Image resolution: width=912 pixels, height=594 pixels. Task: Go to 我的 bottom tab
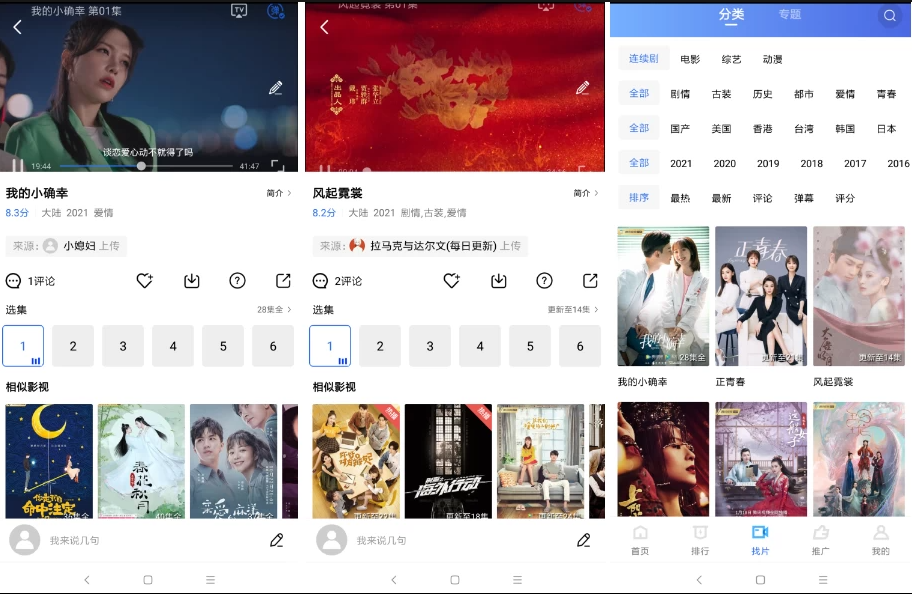[881, 540]
